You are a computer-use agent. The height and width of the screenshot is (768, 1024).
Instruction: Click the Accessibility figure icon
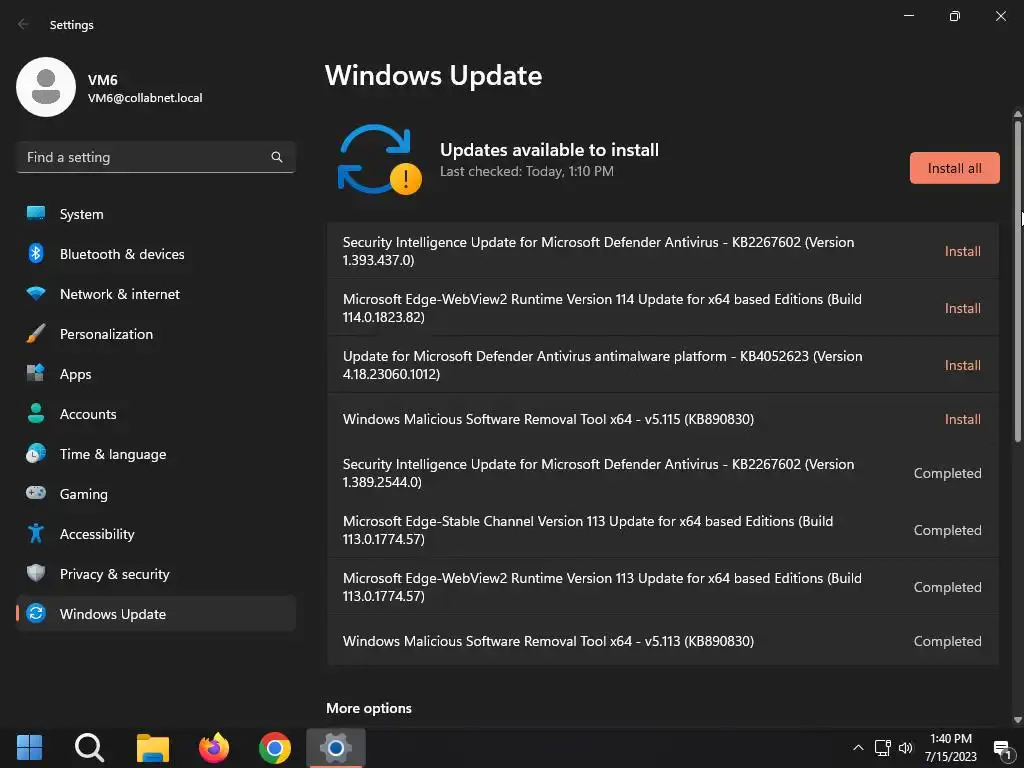pos(36,534)
